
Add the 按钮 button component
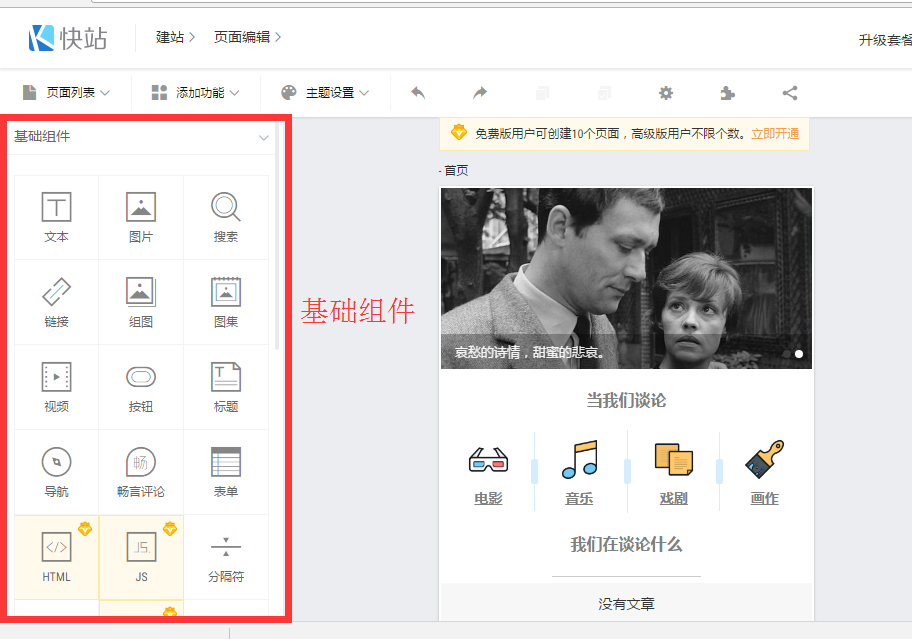pos(141,388)
